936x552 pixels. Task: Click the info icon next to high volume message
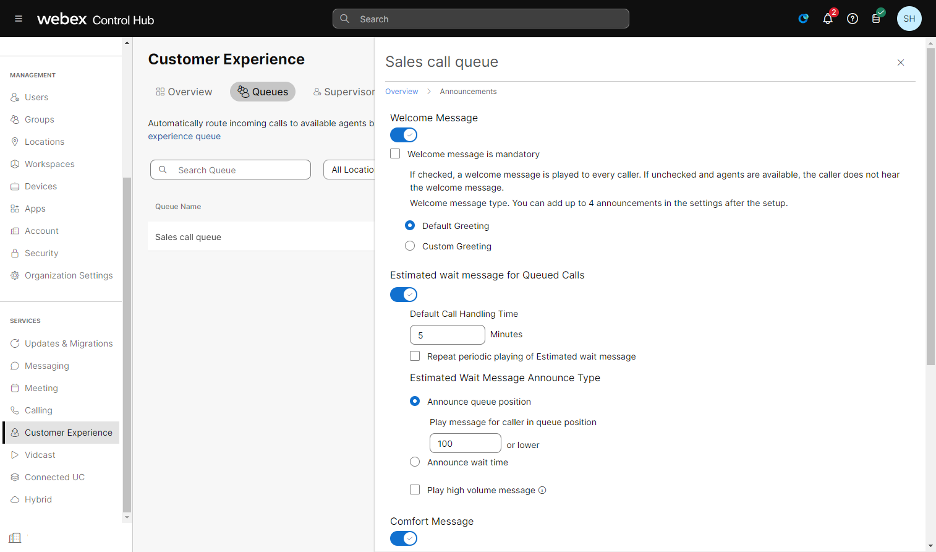[542, 491]
